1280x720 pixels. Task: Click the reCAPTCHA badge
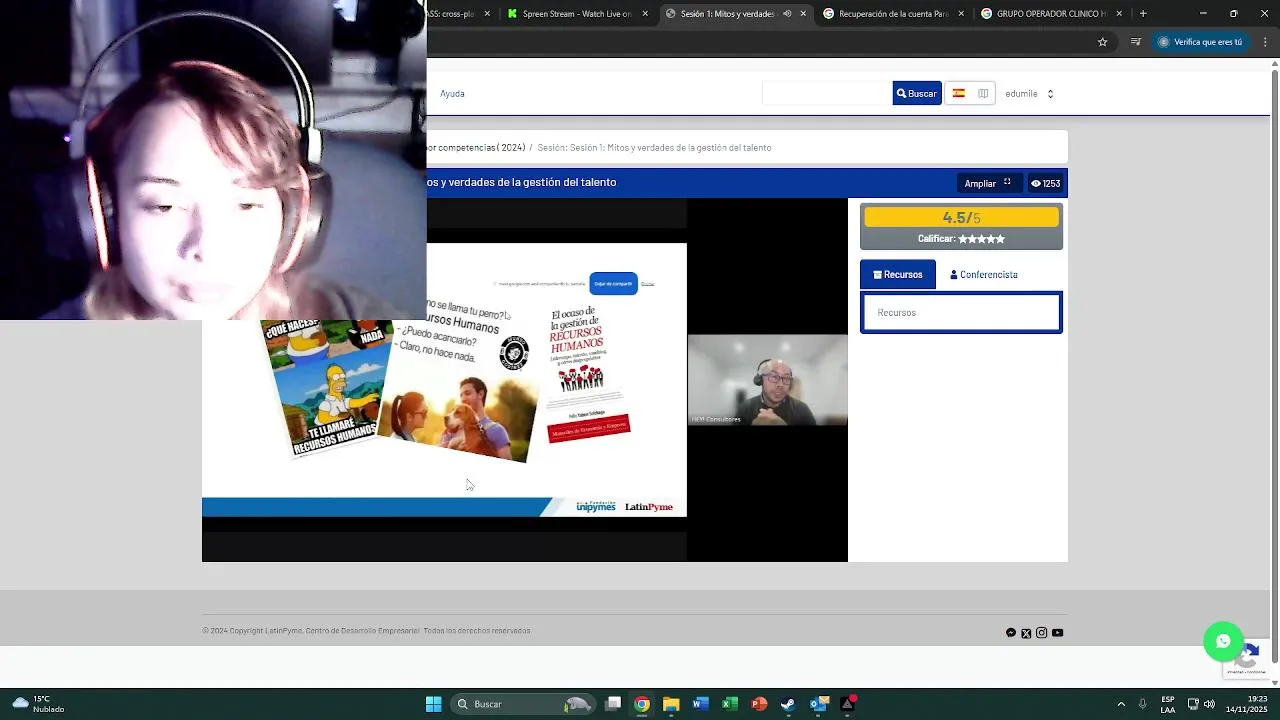point(1247,660)
